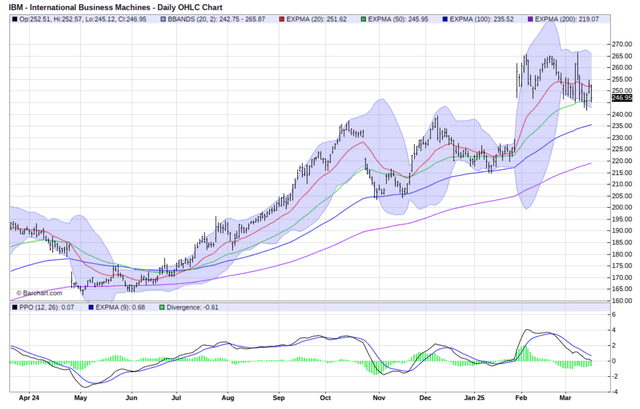
Task: Click the PPO axis label -4
Action: pos(615,392)
